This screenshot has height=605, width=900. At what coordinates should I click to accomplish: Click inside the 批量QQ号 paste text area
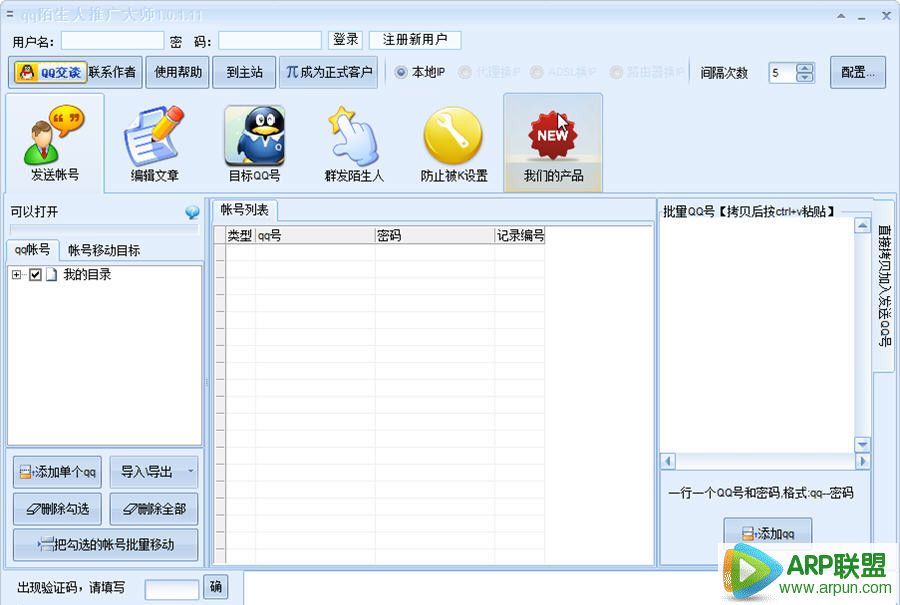[x=757, y=336]
